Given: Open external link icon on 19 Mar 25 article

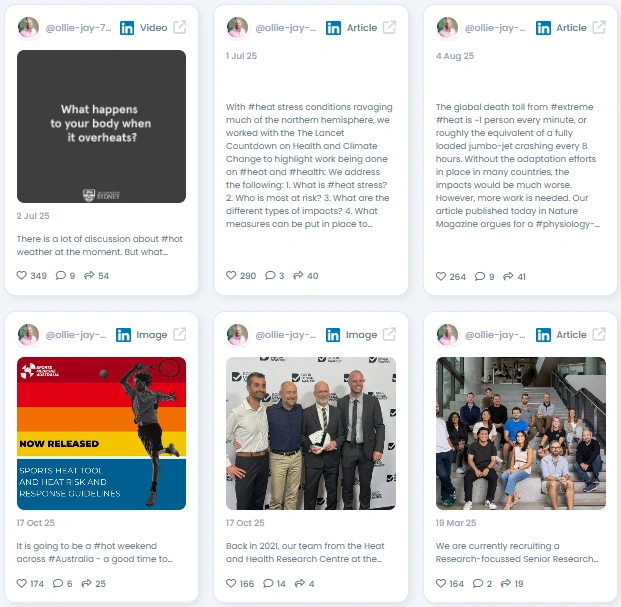Looking at the screenshot, I should click(x=598, y=334).
